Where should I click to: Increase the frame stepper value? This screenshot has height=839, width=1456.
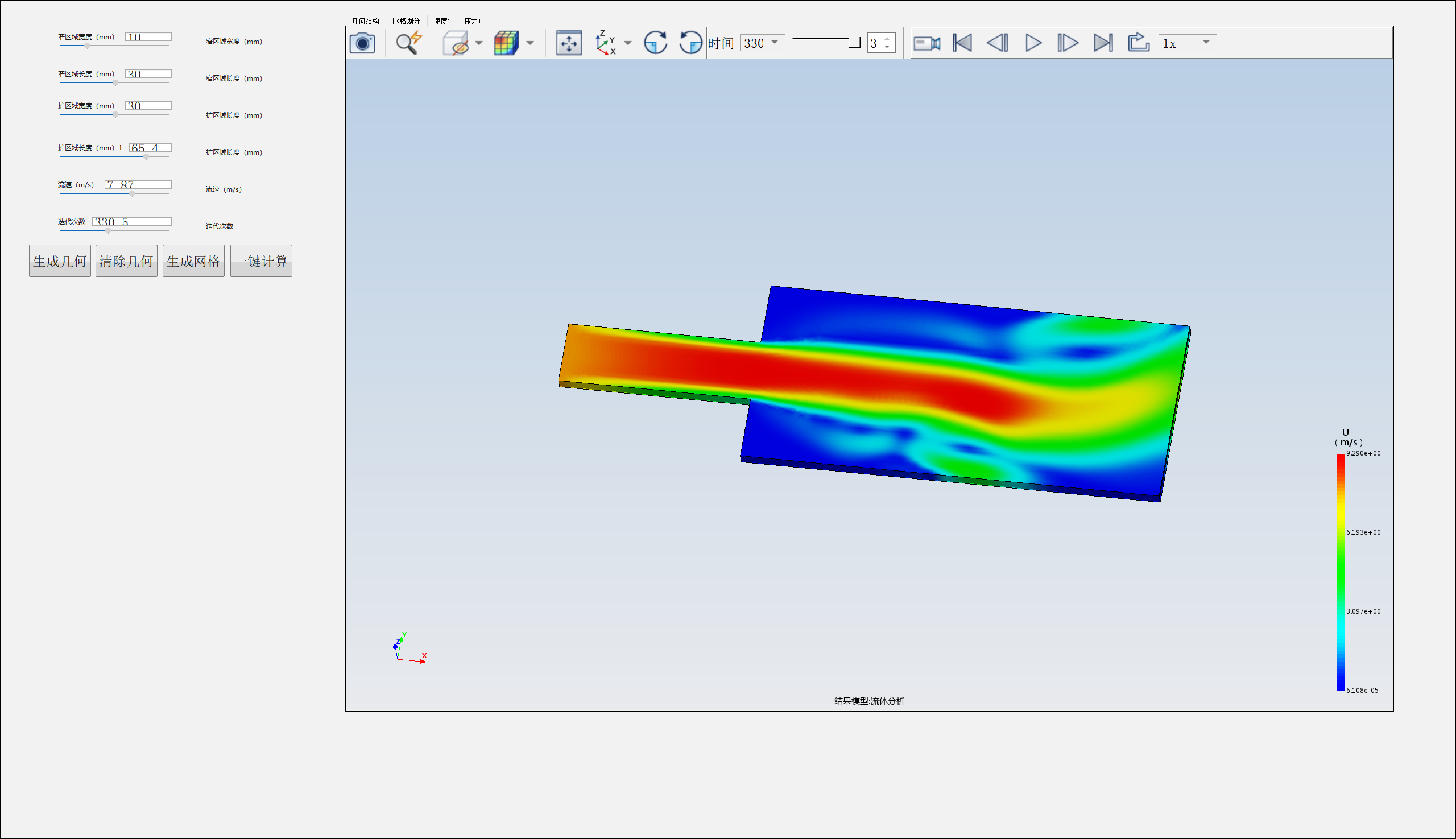coord(887,39)
